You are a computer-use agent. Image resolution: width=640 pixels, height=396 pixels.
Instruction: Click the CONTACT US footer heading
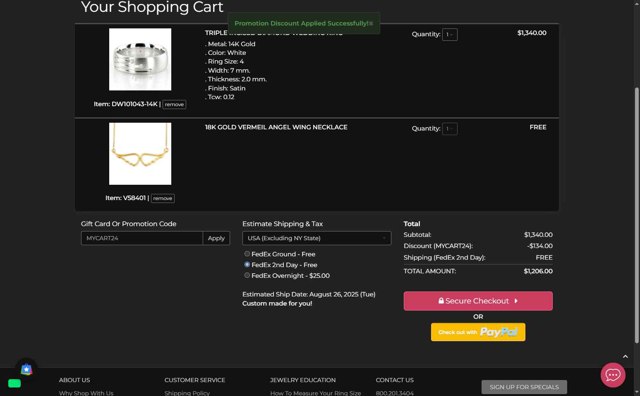[x=395, y=380]
